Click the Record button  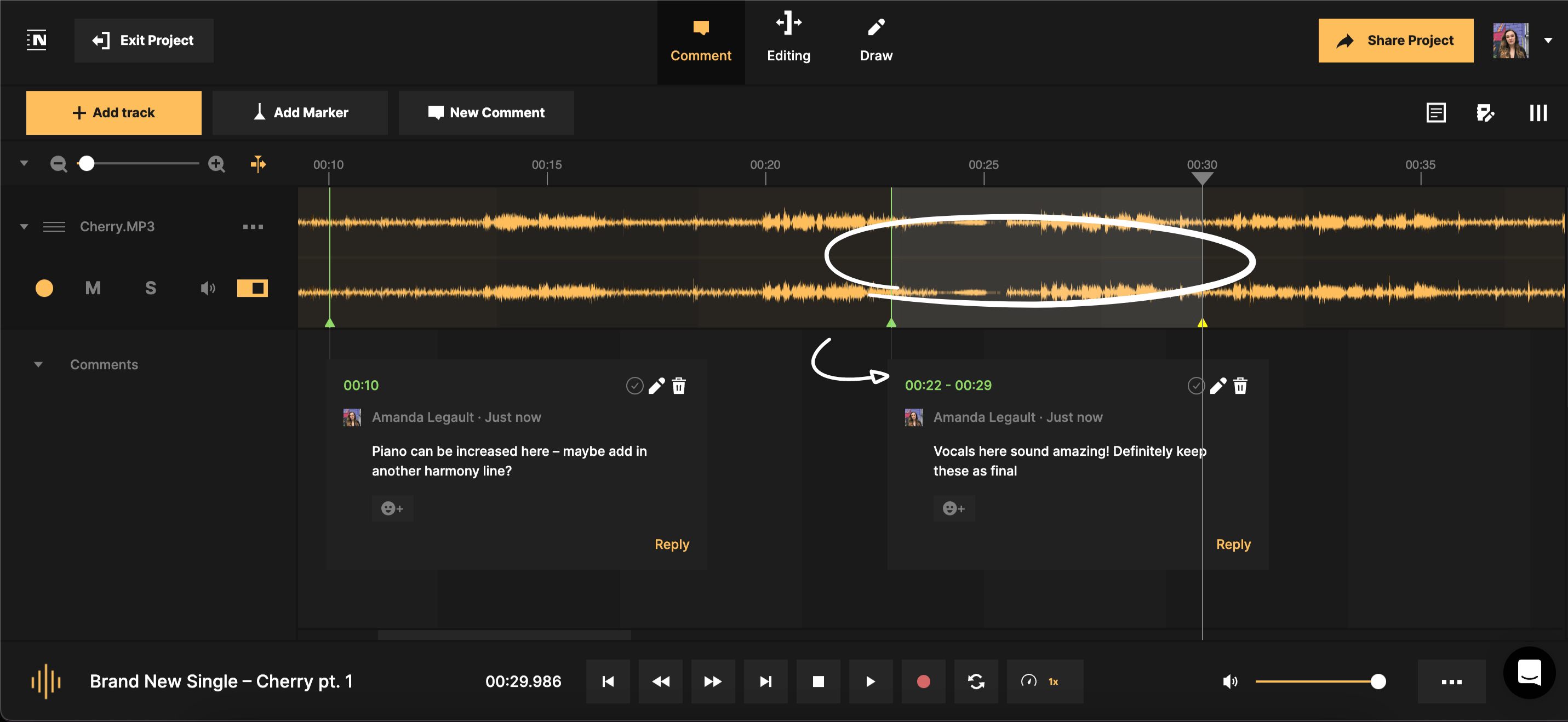pos(923,681)
